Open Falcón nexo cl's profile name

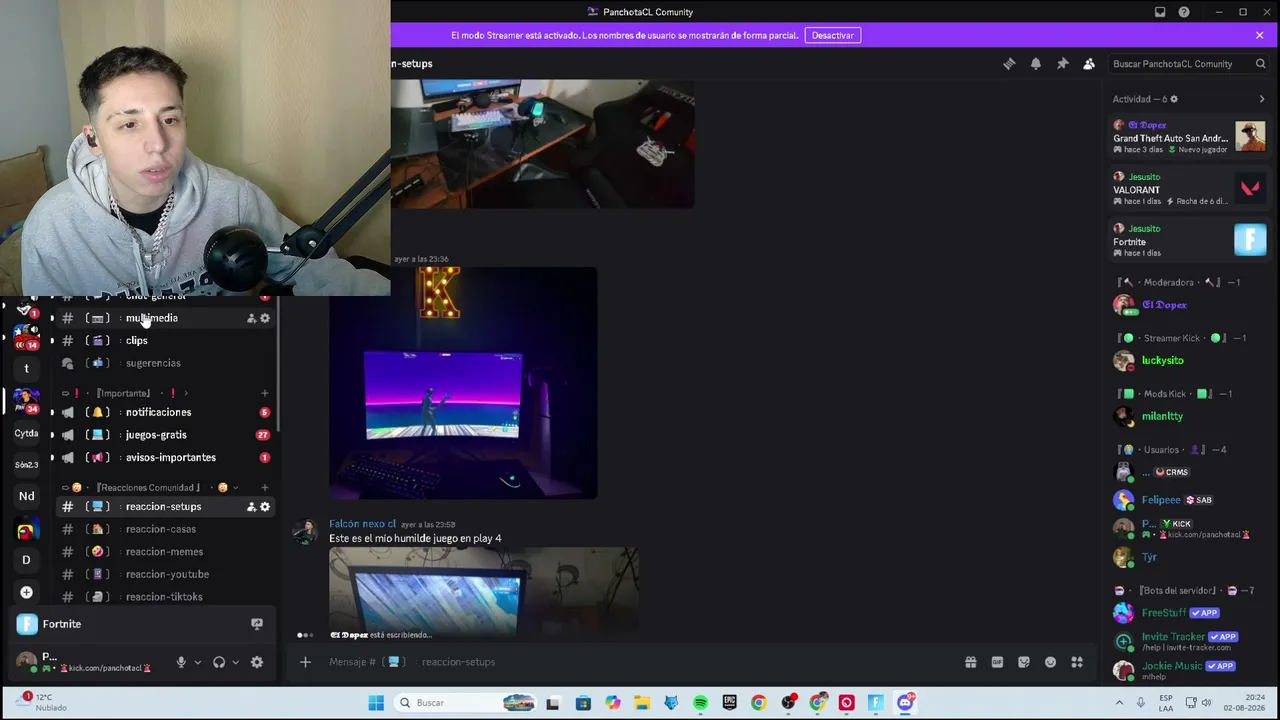[x=362, y=524]
